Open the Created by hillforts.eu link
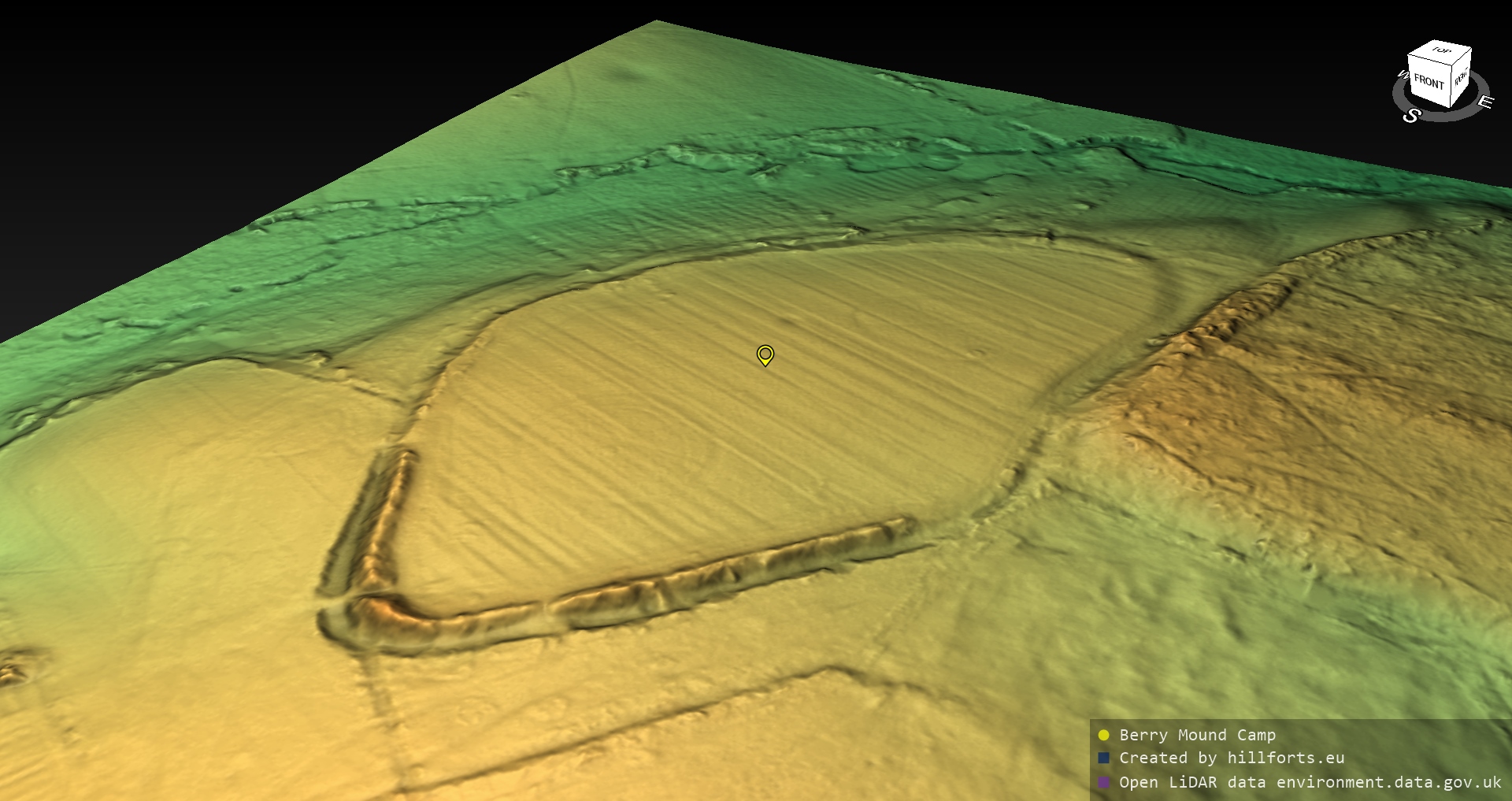1512x801 pixels. [1232, 758]
